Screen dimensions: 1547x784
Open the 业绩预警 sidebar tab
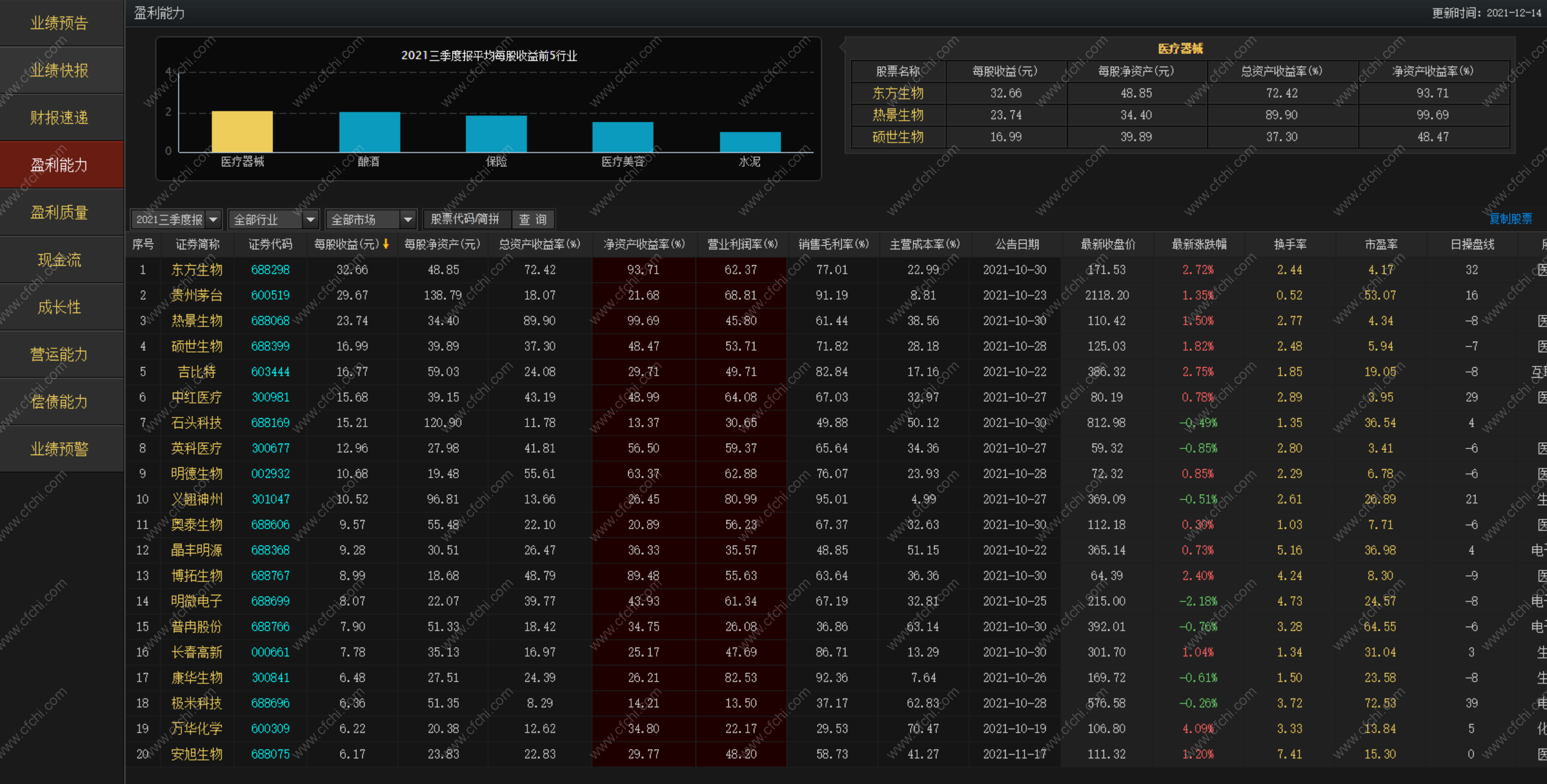pyautogui.click(x=59, y=449)
